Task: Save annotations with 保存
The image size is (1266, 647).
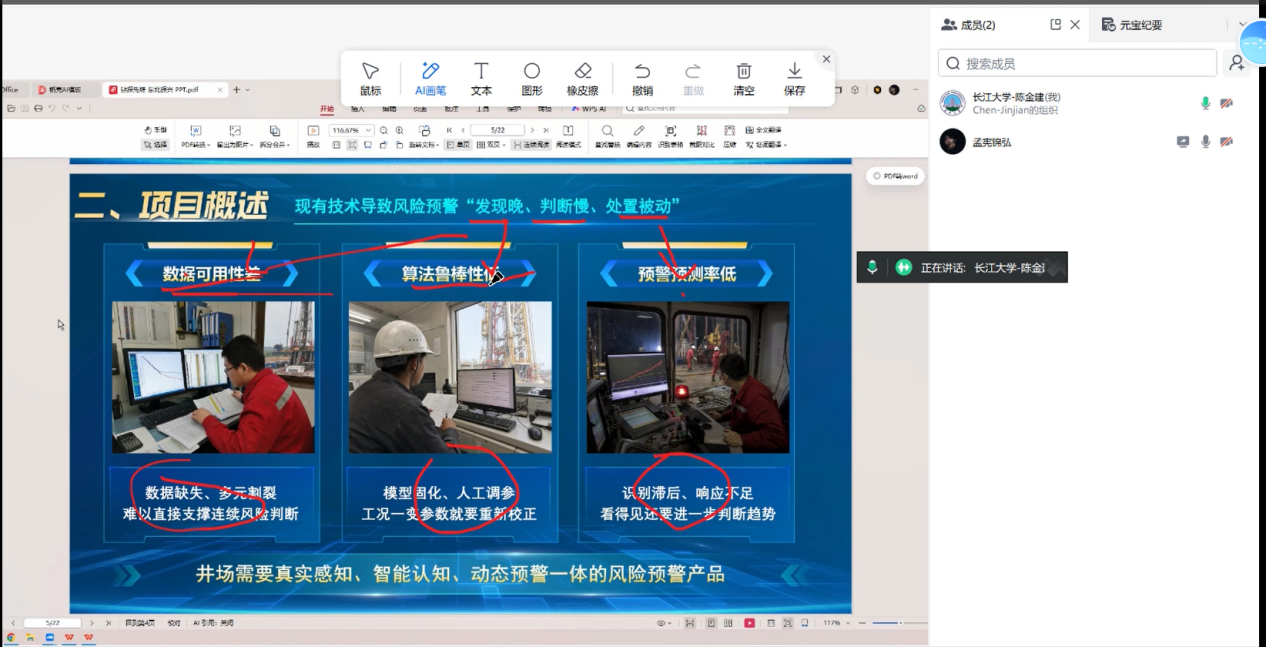Action: coord(795,78)
